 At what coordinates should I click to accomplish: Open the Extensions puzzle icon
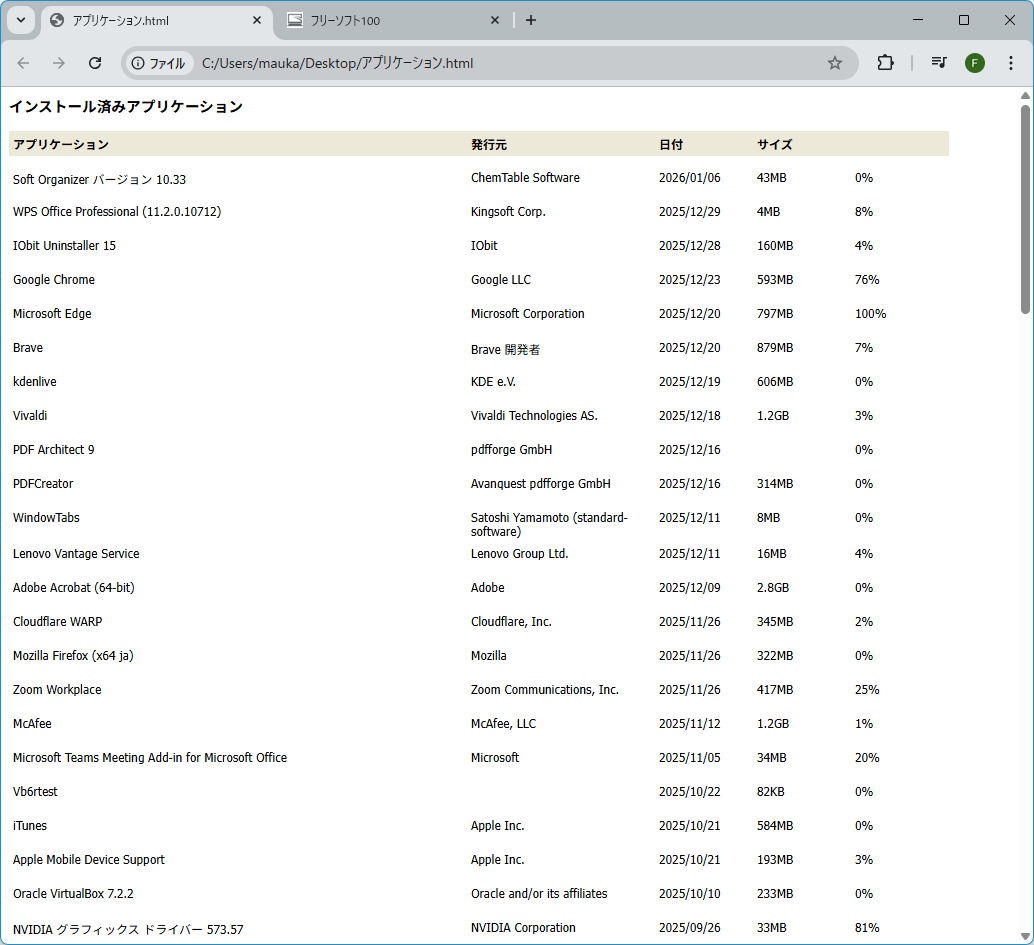tap(885, 63)
